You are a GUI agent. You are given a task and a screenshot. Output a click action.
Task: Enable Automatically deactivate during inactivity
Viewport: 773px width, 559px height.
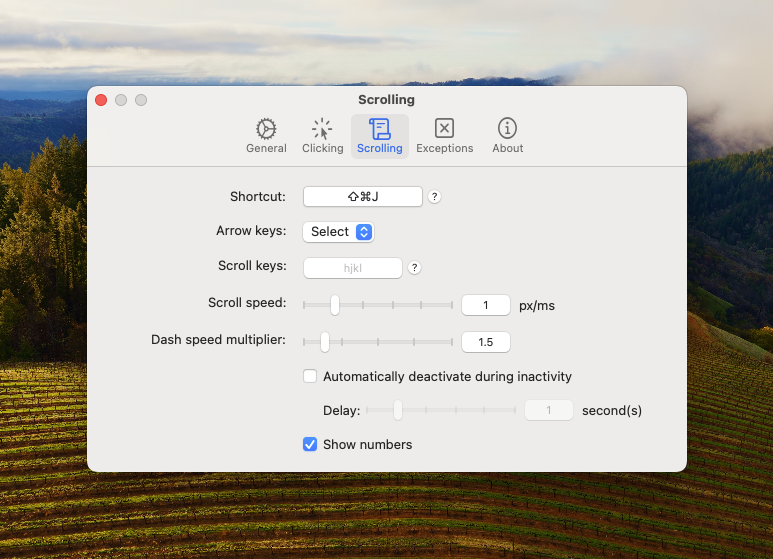tap(310, 377)
